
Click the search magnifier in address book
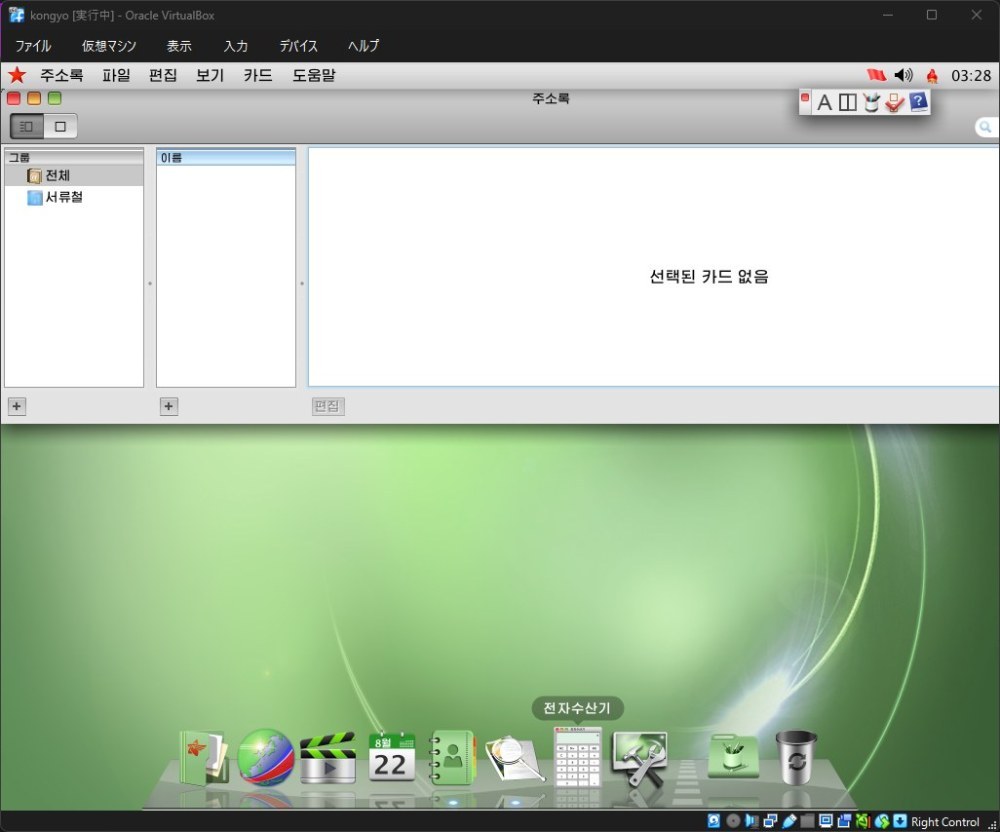pyautogui.click(x=985, y=127)
